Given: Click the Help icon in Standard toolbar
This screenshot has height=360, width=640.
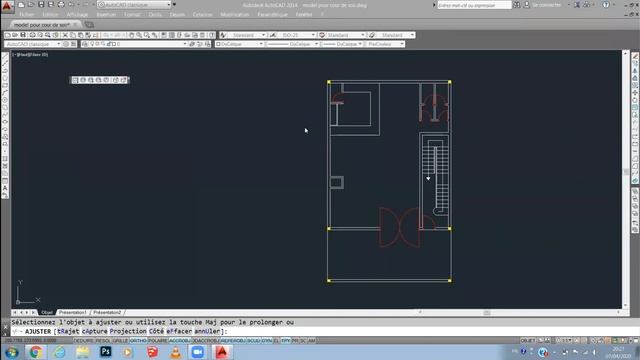Looking at the screenshot, I should click(x=211, y=35).
